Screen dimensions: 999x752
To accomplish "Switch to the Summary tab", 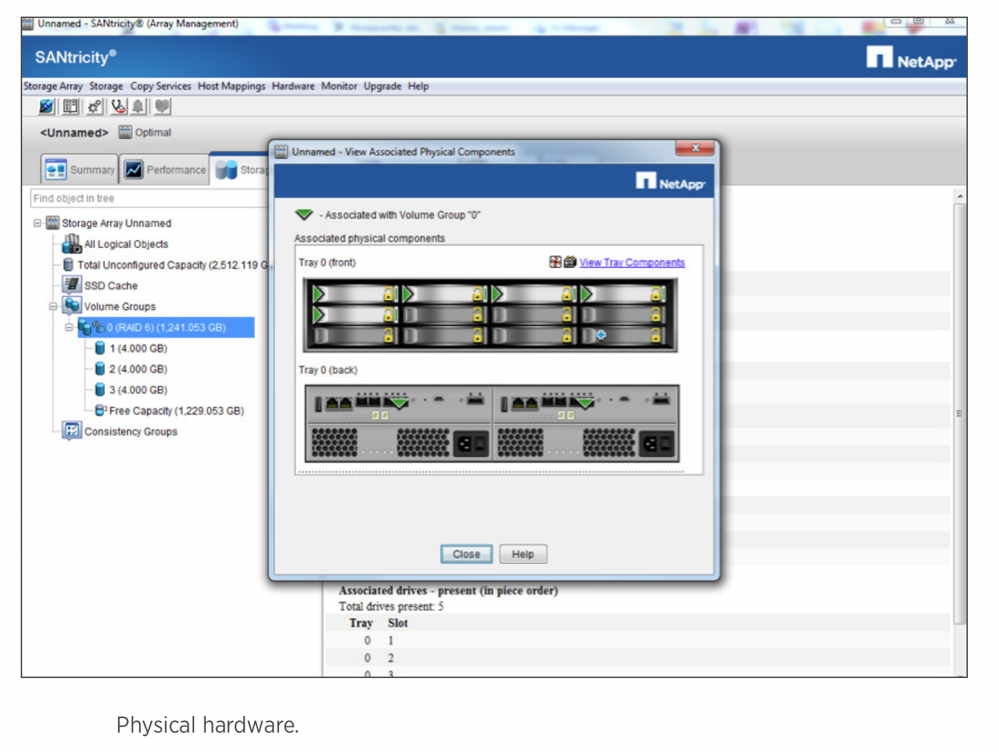I will click(80, 170).
